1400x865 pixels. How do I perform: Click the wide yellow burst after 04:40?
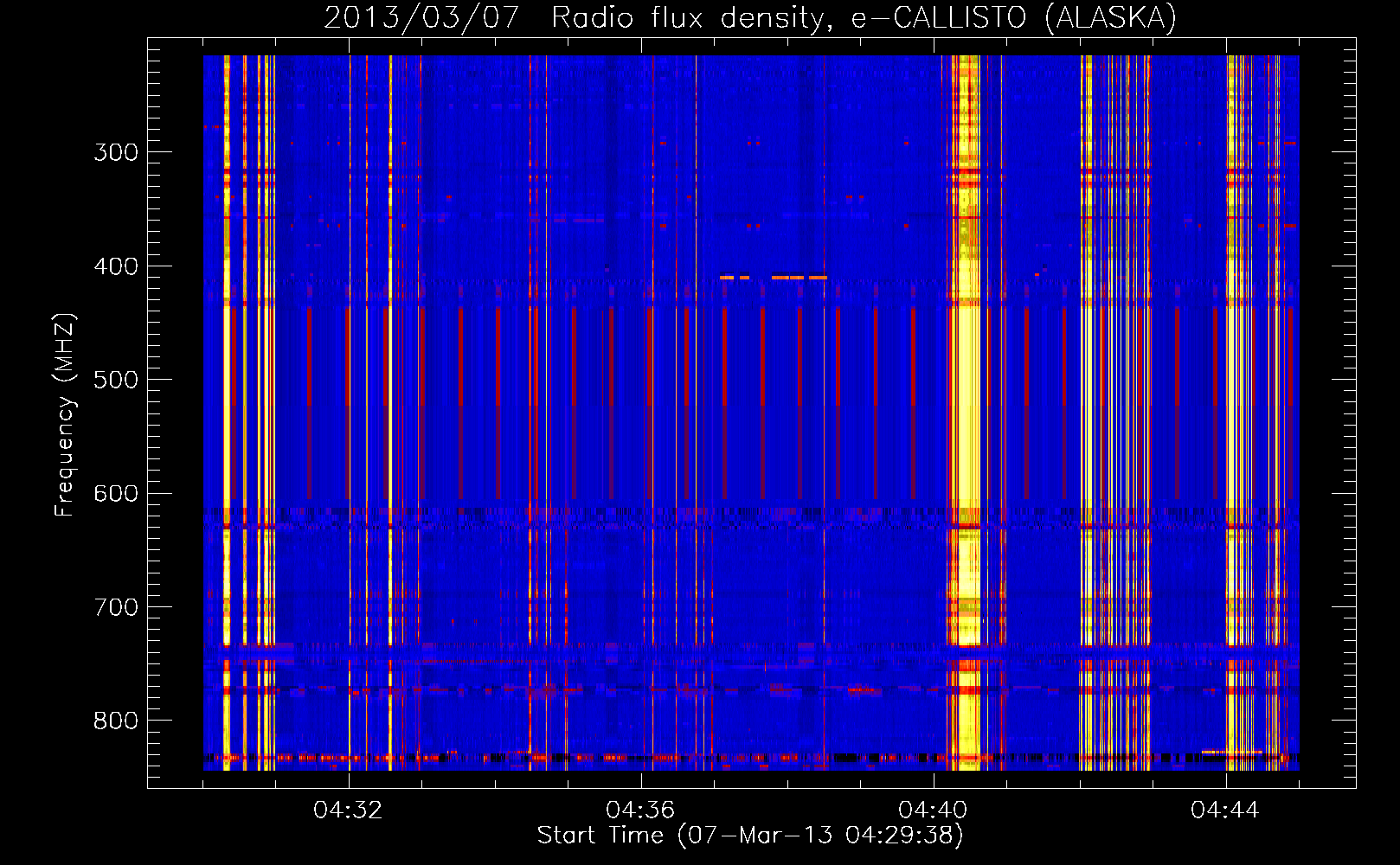[x=965, y=413]
